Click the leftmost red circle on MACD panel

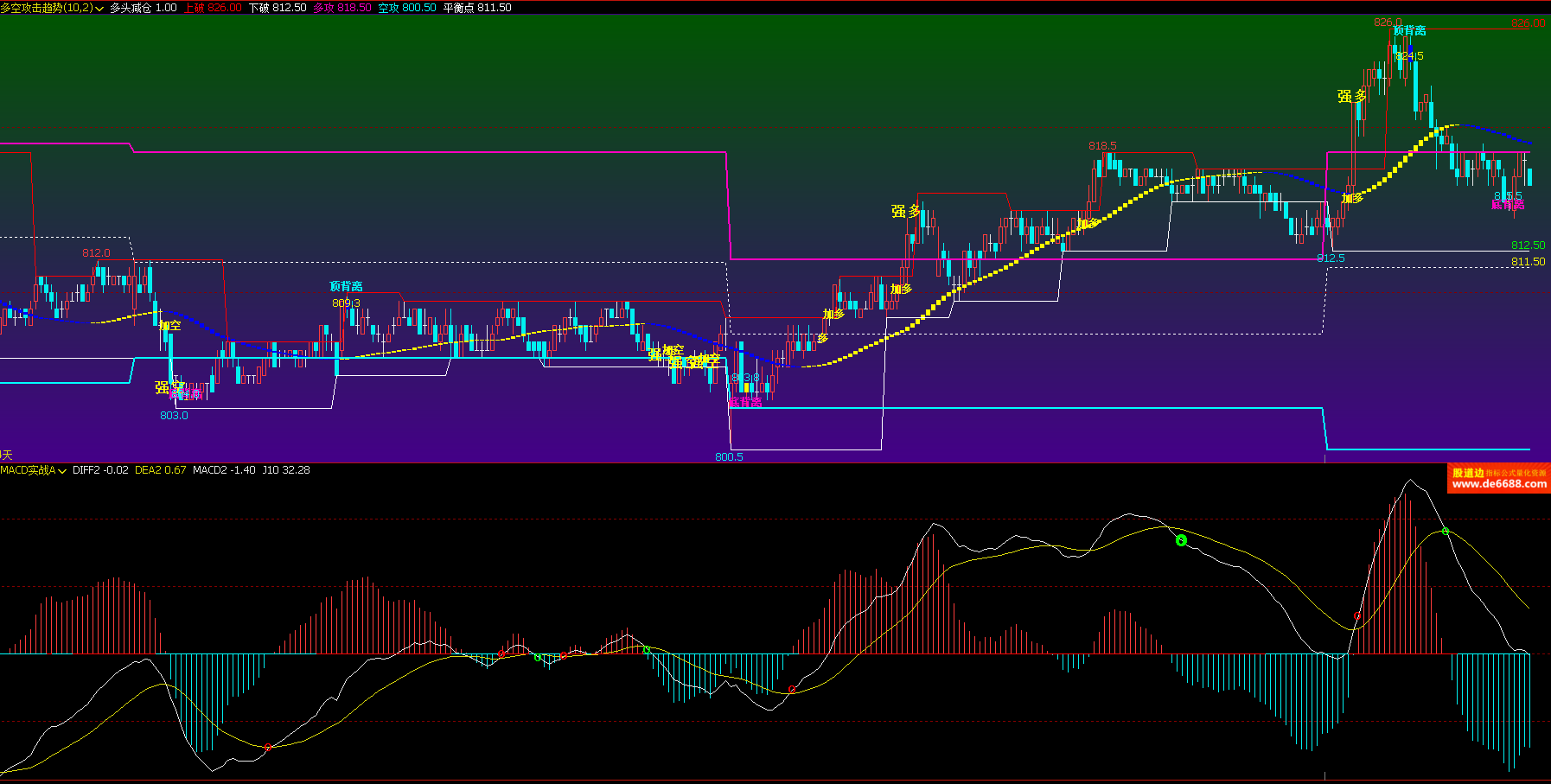coord(268,747)
